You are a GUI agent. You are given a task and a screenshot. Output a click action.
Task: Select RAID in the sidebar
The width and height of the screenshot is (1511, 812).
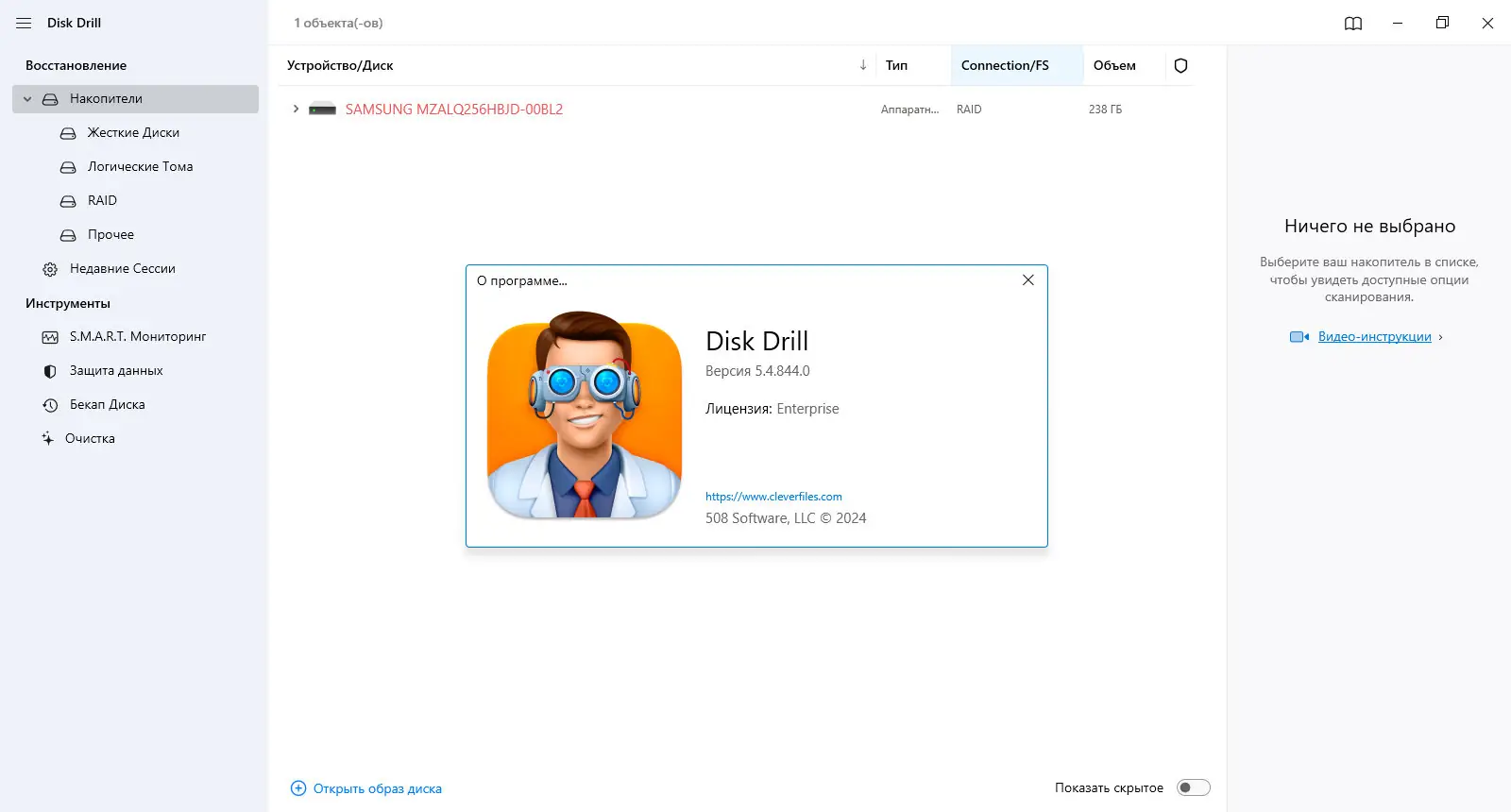point(102,200)
